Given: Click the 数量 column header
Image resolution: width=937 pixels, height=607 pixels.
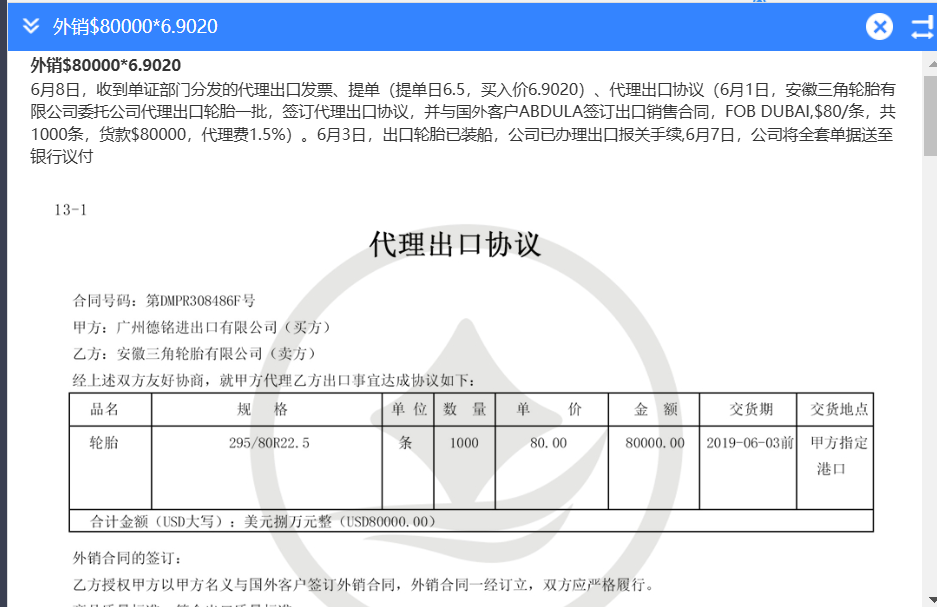Looking at the screenshot, I should [x=464, y=409].
